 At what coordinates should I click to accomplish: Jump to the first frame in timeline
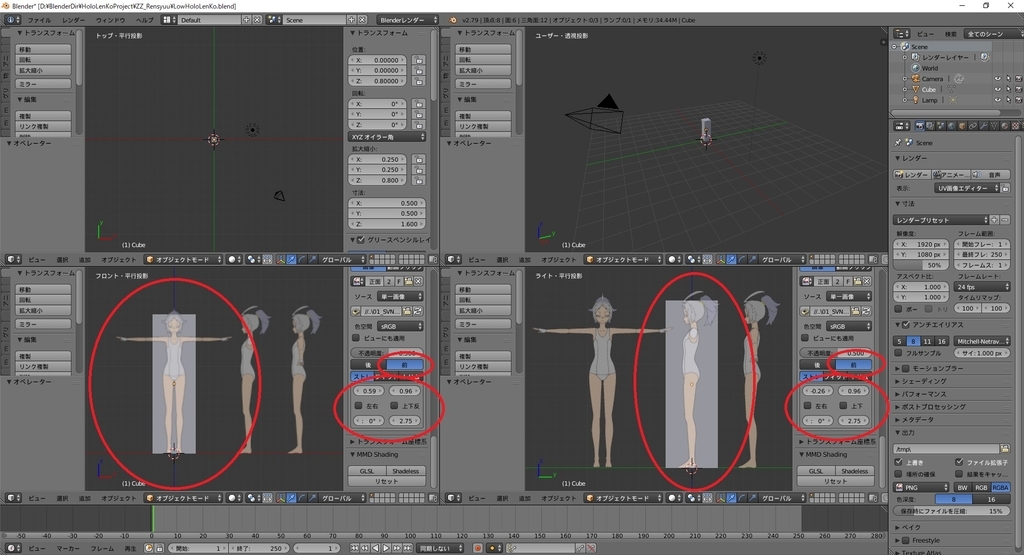click(x=355, y=548)
